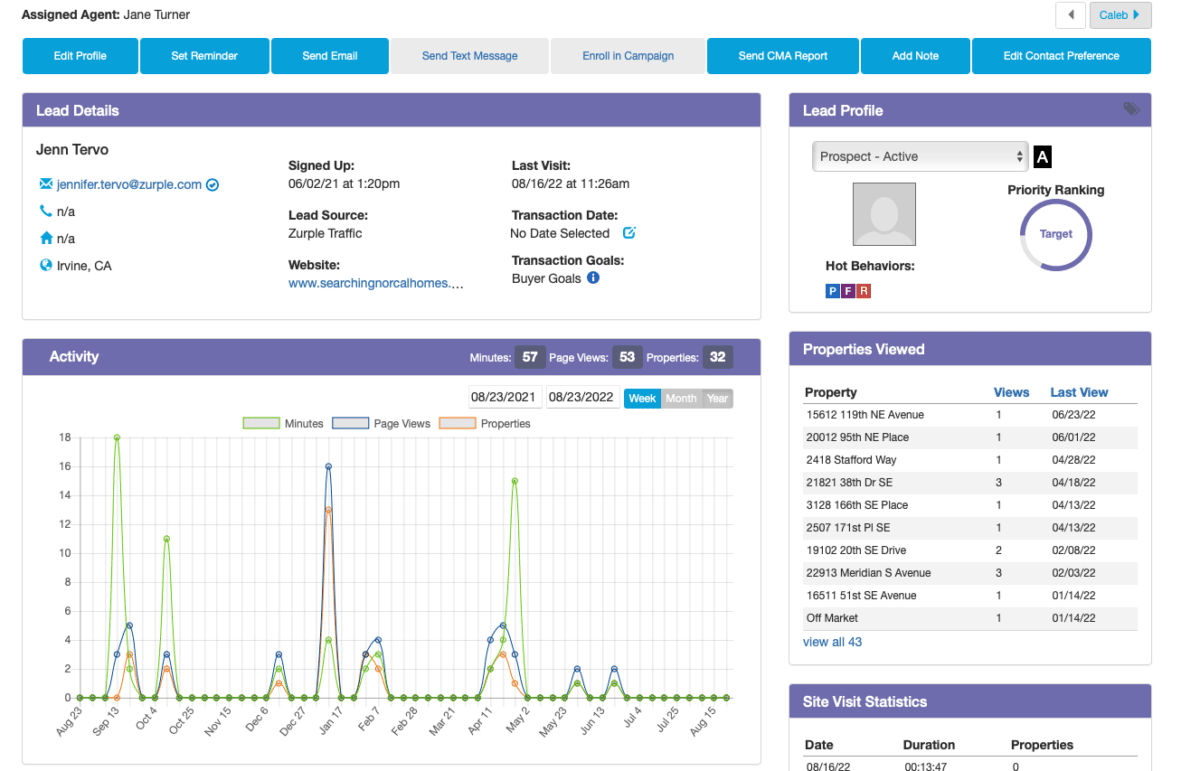Click the home address icon

tap(46, 238)
